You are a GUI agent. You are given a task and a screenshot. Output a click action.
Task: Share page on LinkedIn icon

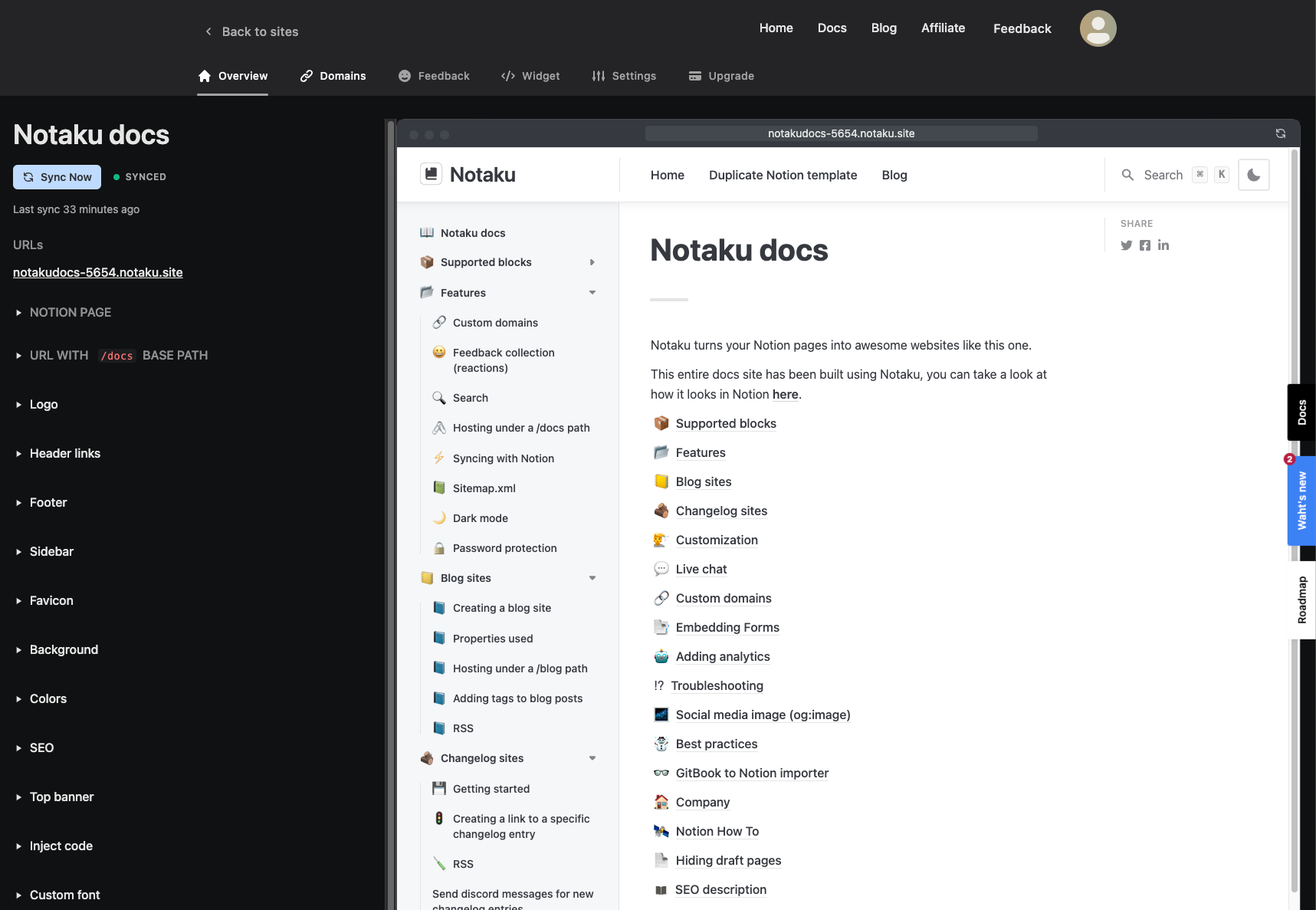(x=1163, y=245)
